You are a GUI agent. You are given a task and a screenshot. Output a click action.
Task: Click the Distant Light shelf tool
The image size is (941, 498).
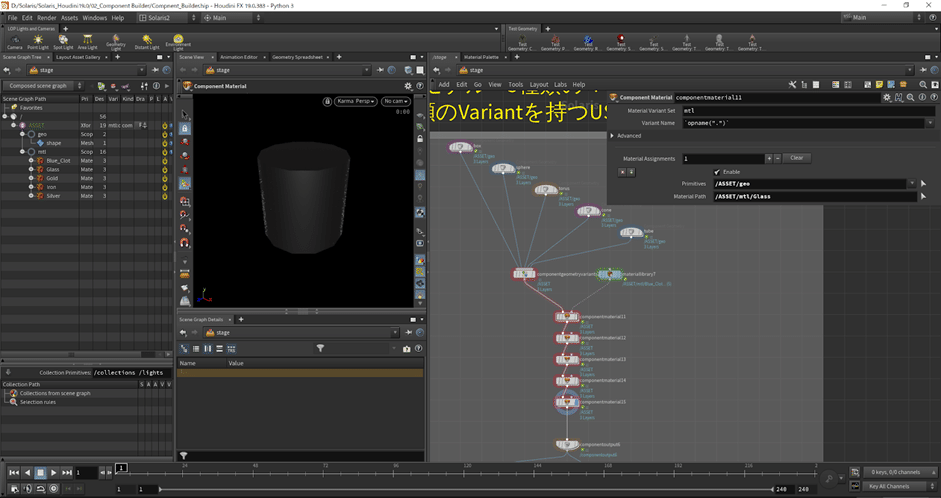tap(147, 40)
